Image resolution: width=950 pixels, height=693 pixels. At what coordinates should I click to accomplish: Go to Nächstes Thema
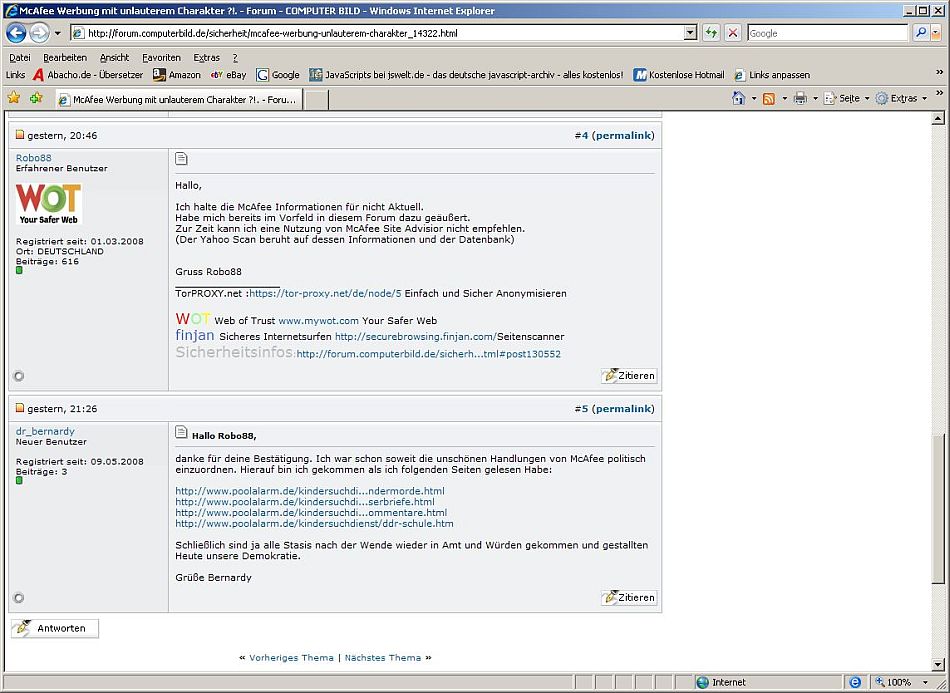(x=383, y=658)
